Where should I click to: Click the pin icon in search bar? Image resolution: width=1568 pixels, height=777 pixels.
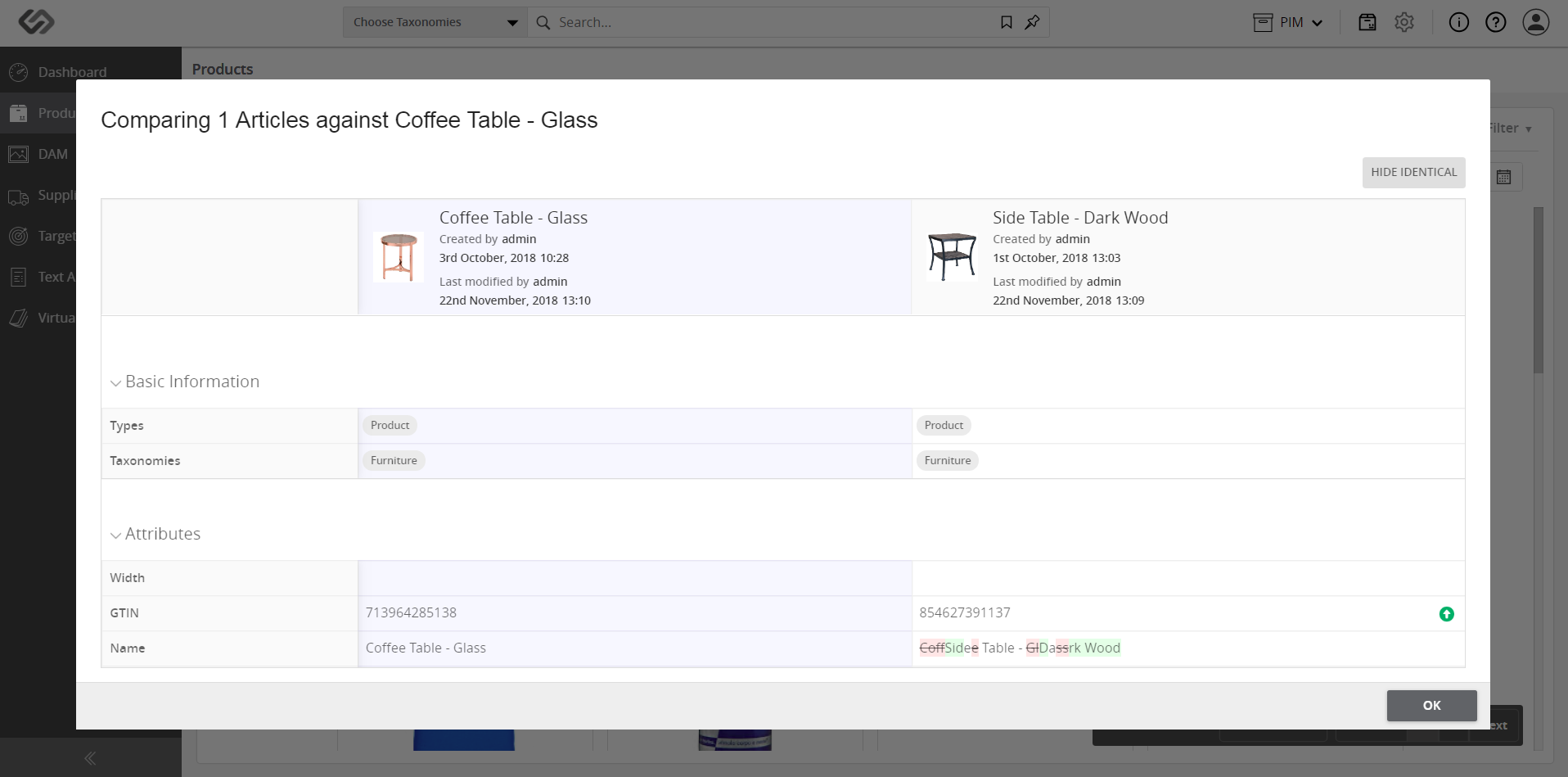pos(1033,22)
